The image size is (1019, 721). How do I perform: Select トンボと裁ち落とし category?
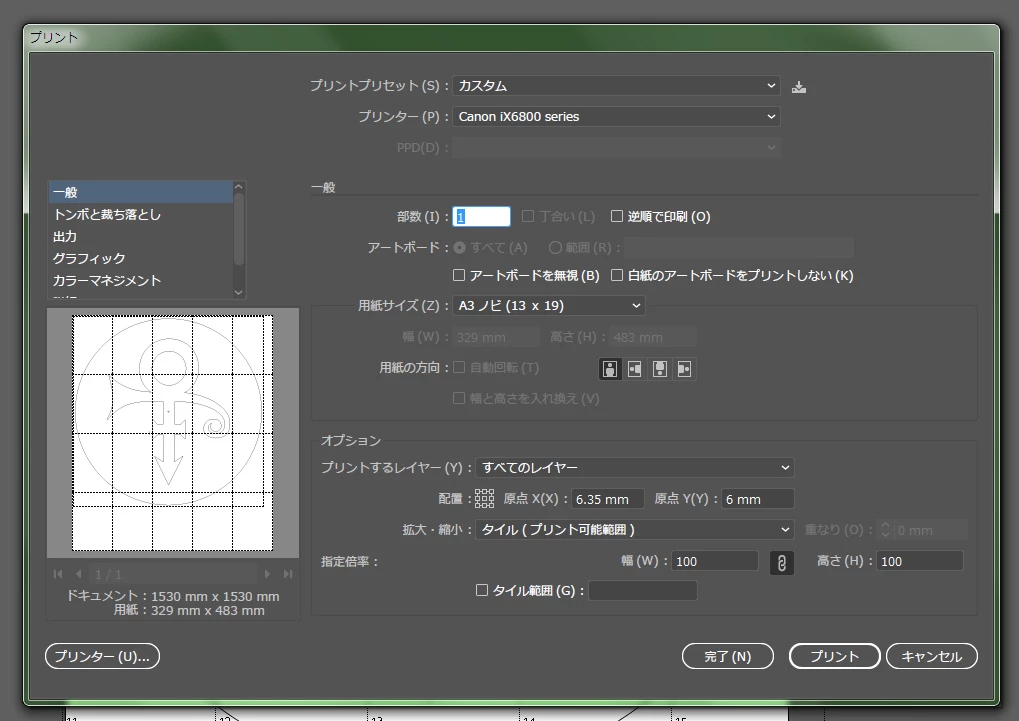(140, 215)
